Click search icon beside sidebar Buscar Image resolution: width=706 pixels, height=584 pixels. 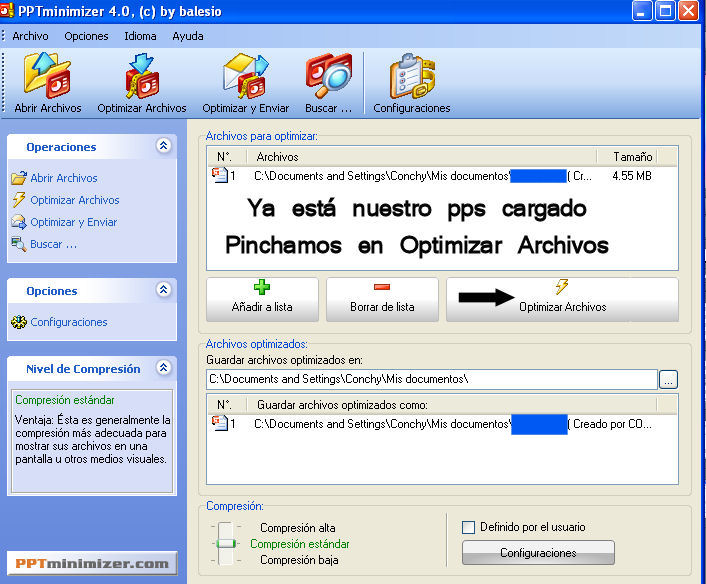[19, 244]
